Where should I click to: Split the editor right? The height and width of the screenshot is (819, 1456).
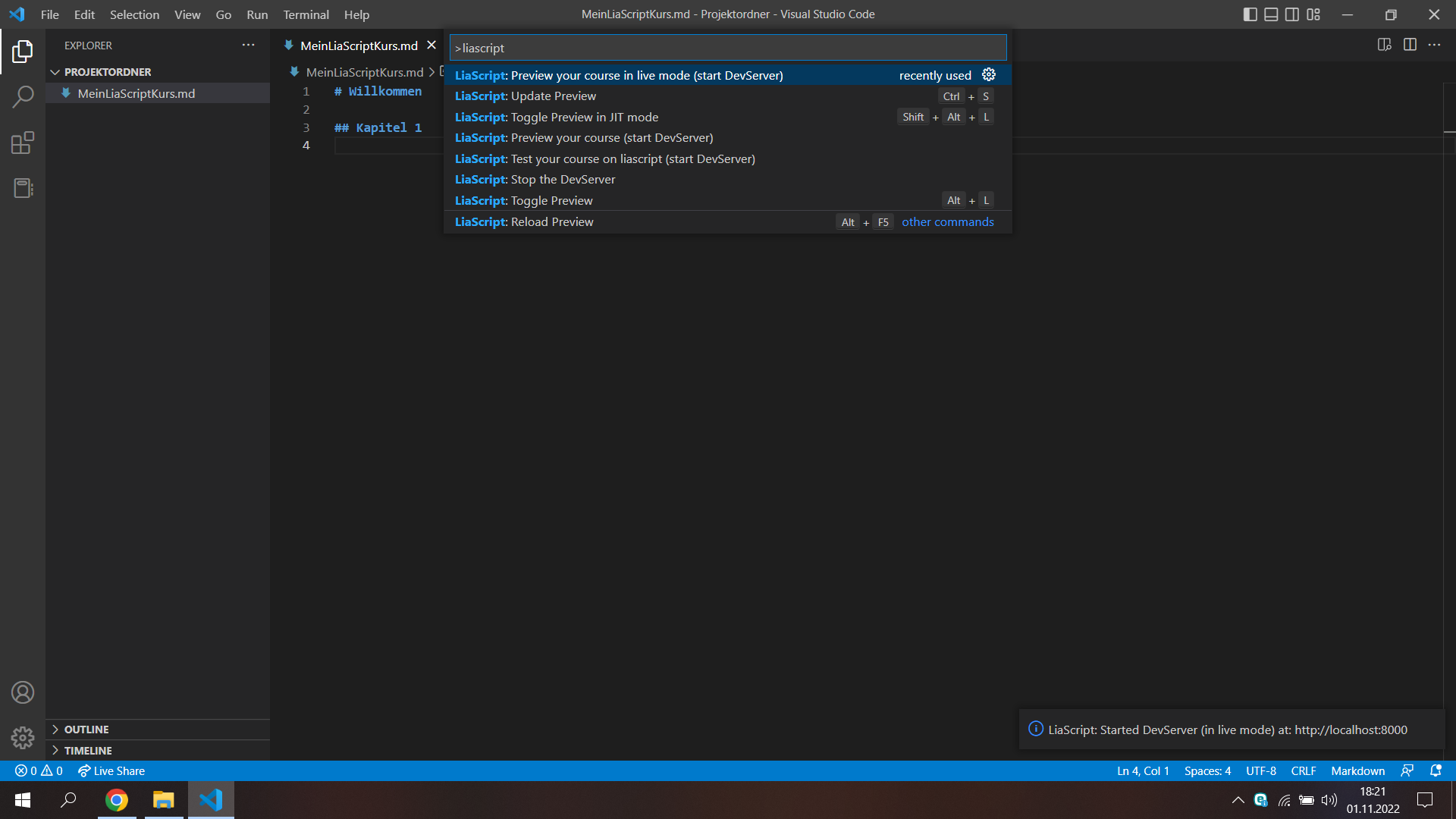point(1410,45)
